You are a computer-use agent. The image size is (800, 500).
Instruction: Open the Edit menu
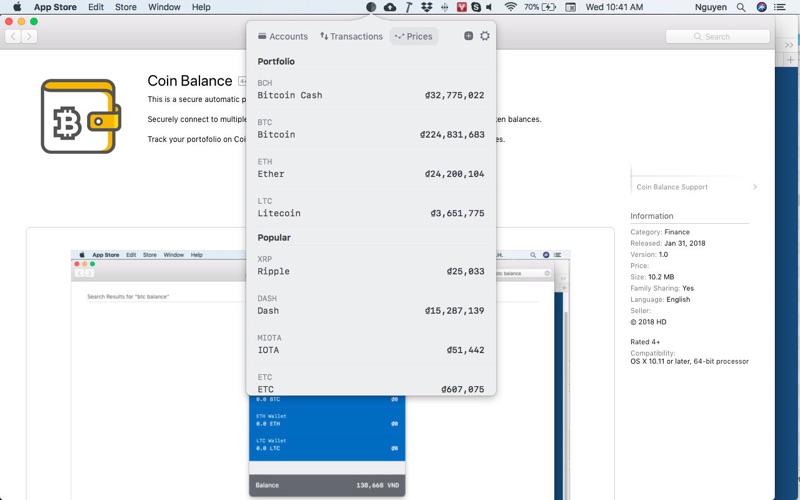pyautogui.click(x=96, y=7)
